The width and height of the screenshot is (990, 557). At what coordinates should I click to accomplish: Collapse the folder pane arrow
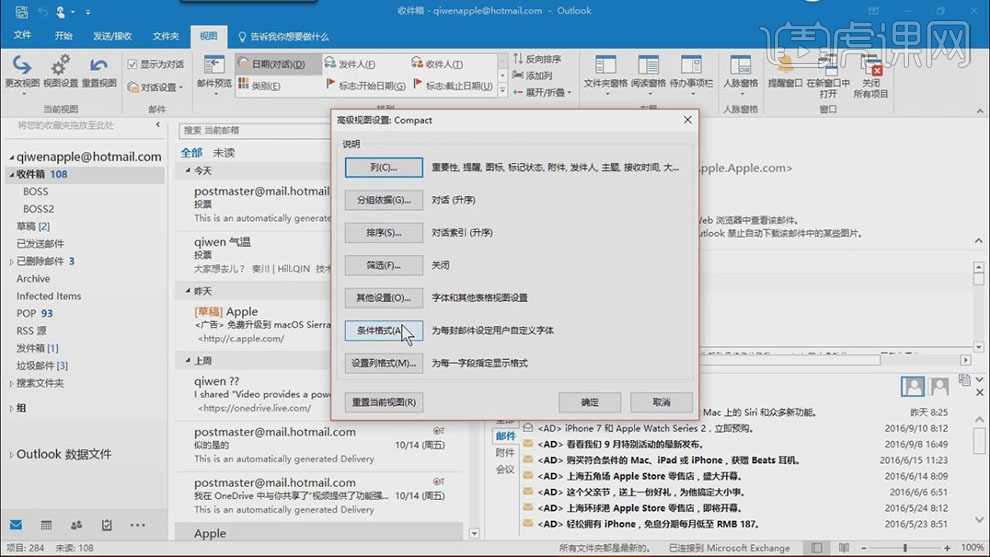coord(158,125)
